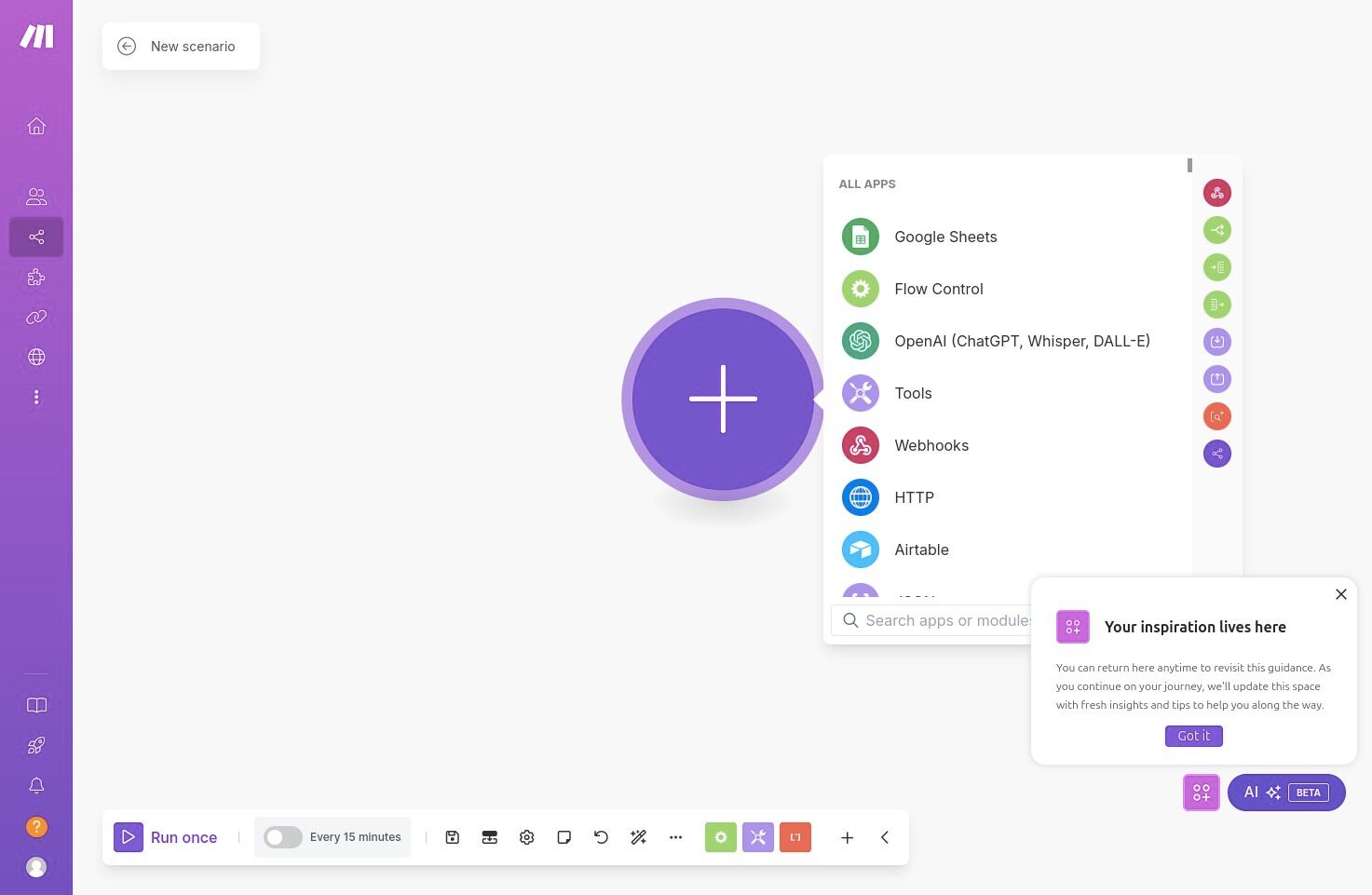Select OpenAI from the app list

[x=1022, y=341]
